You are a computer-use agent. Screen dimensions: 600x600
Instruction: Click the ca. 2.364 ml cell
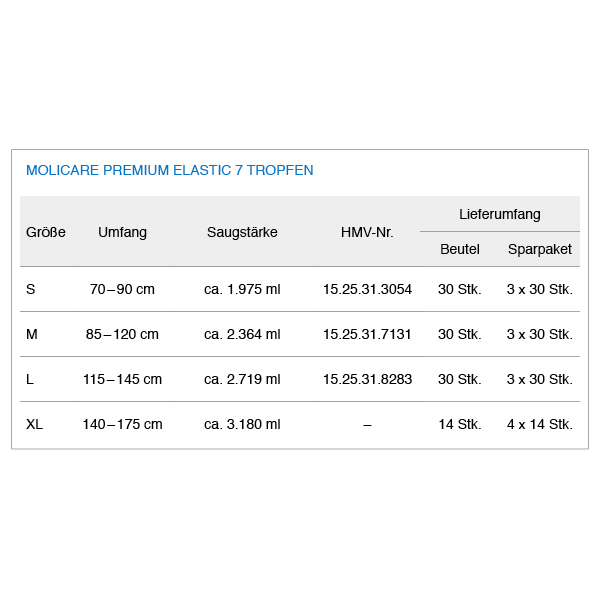[242, 334]
